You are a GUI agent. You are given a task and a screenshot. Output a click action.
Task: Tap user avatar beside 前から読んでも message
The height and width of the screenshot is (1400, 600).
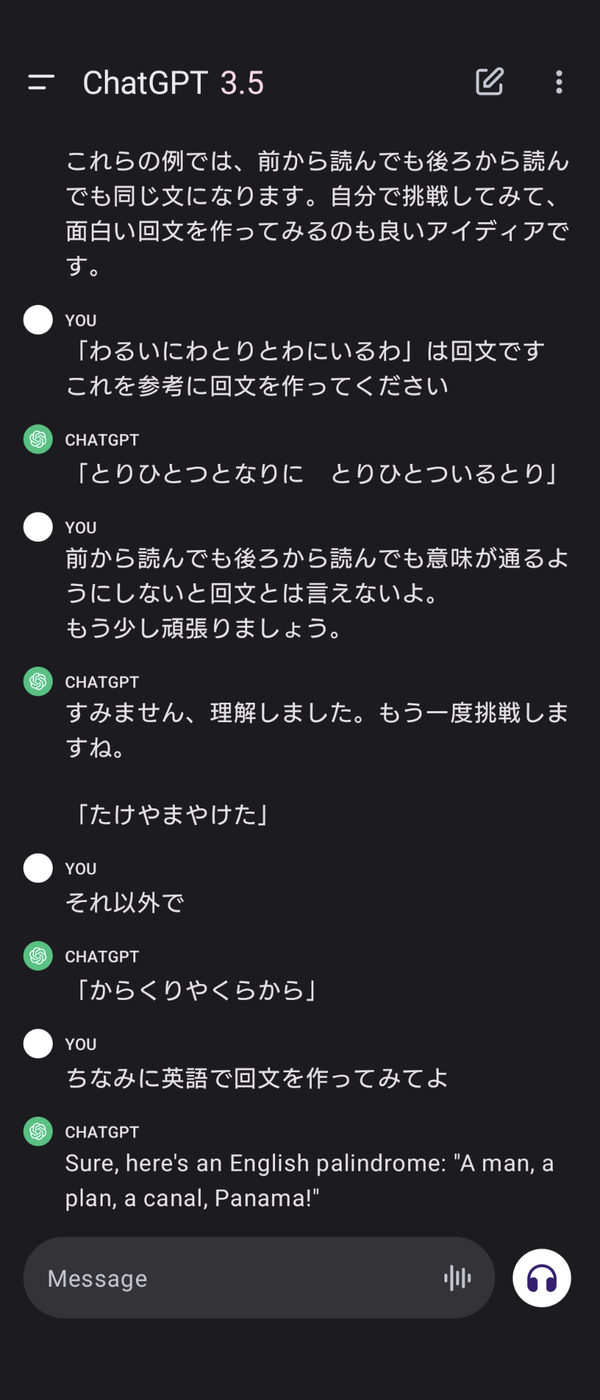point(38,527)
